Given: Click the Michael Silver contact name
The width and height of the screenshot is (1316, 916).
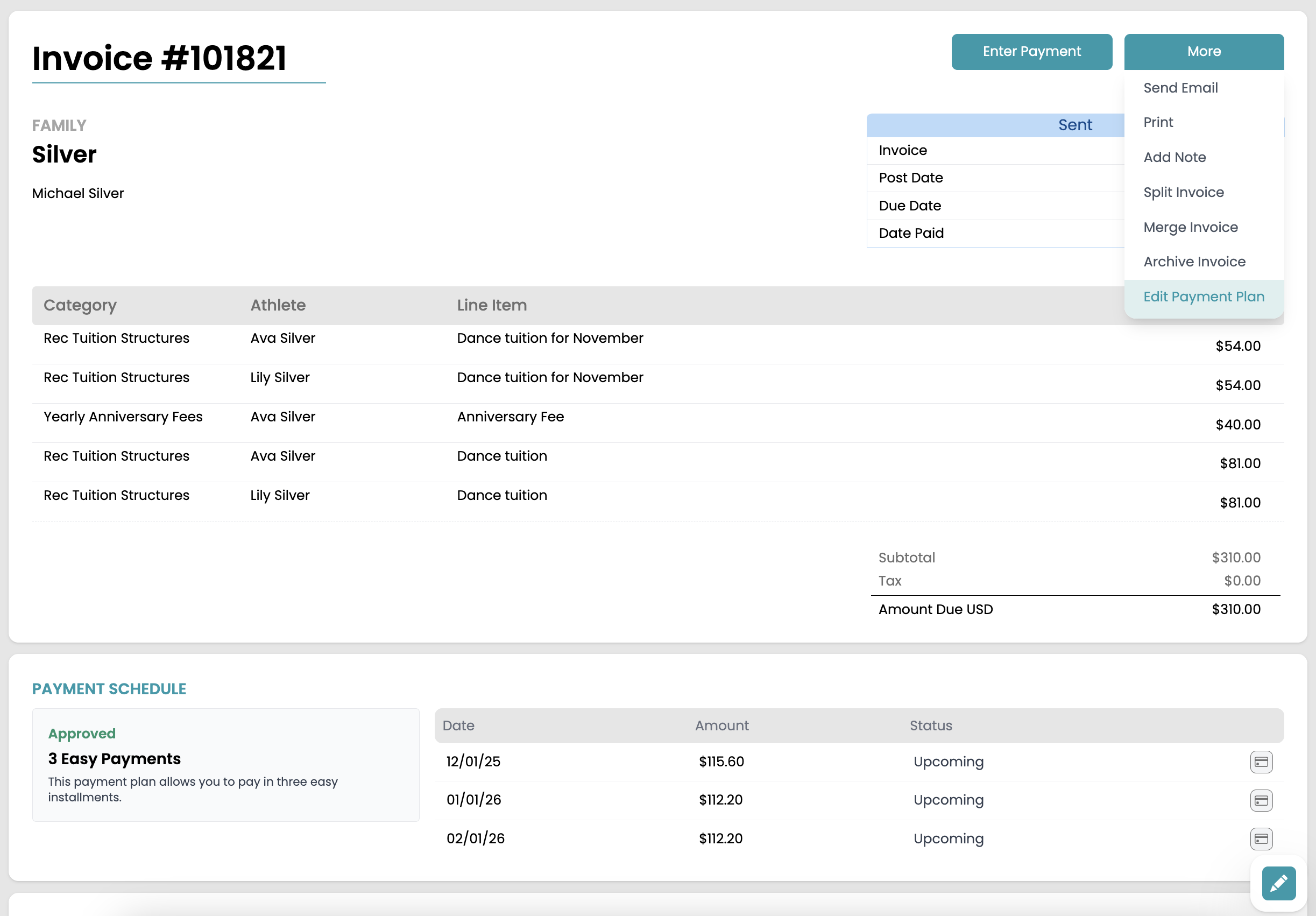Looking at the screenshot, I should coord(78,193).
